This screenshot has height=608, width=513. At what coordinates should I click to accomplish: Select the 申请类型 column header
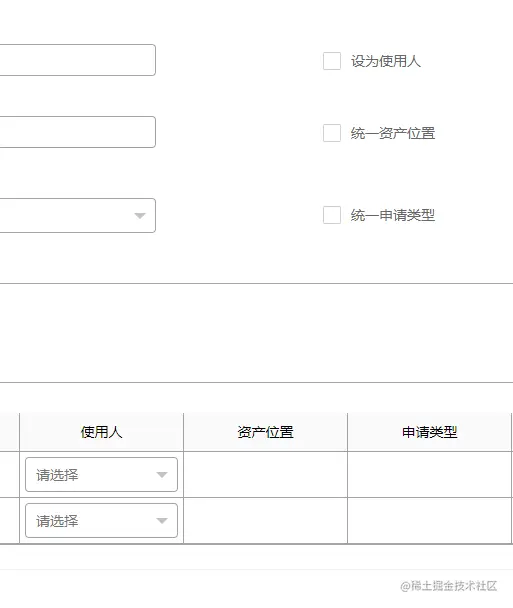pos(430,432)
